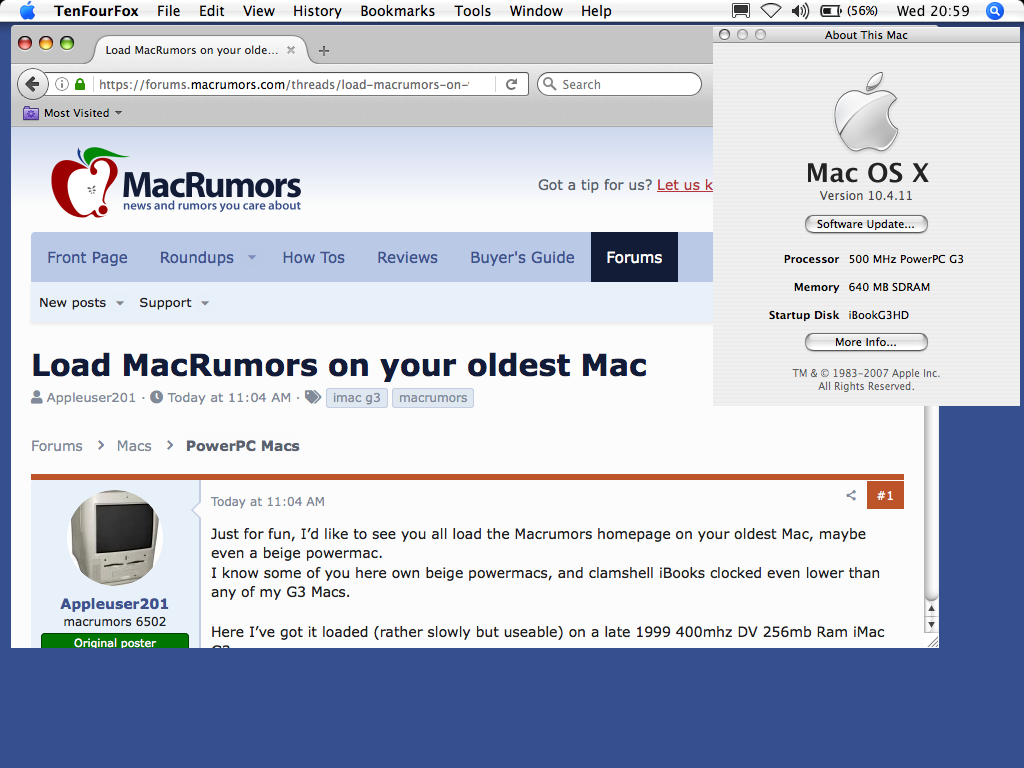Image resolution: width=1024 pixels, height=768 pixels.
Task: Open the History menu
Action: coord(317,11)
